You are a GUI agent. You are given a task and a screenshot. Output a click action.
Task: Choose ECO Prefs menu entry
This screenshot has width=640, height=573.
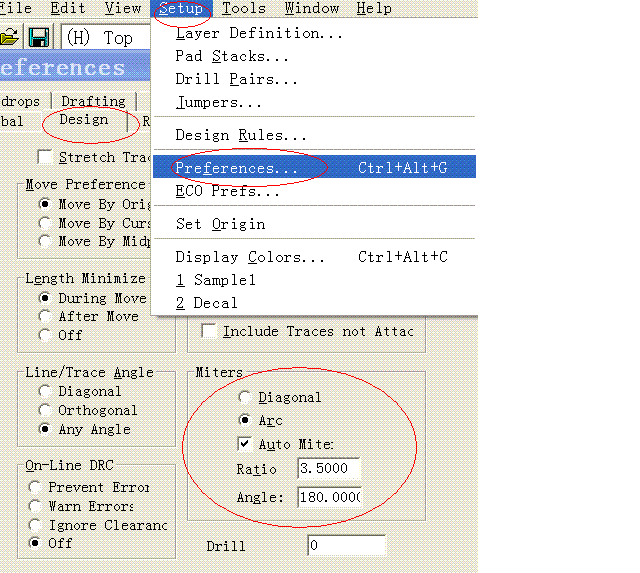314,191
